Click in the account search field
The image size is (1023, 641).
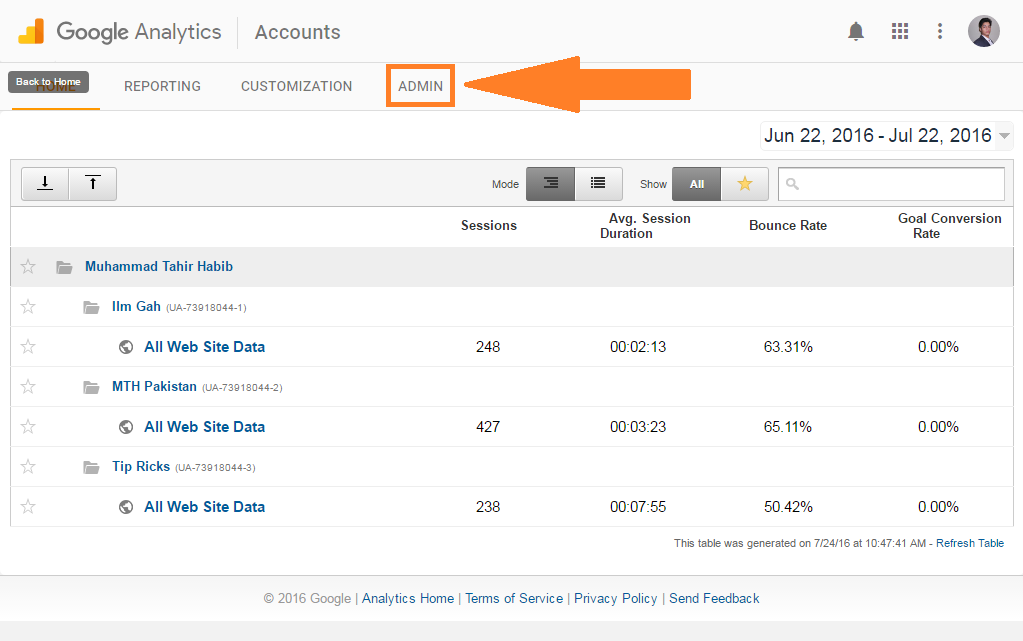891,184
